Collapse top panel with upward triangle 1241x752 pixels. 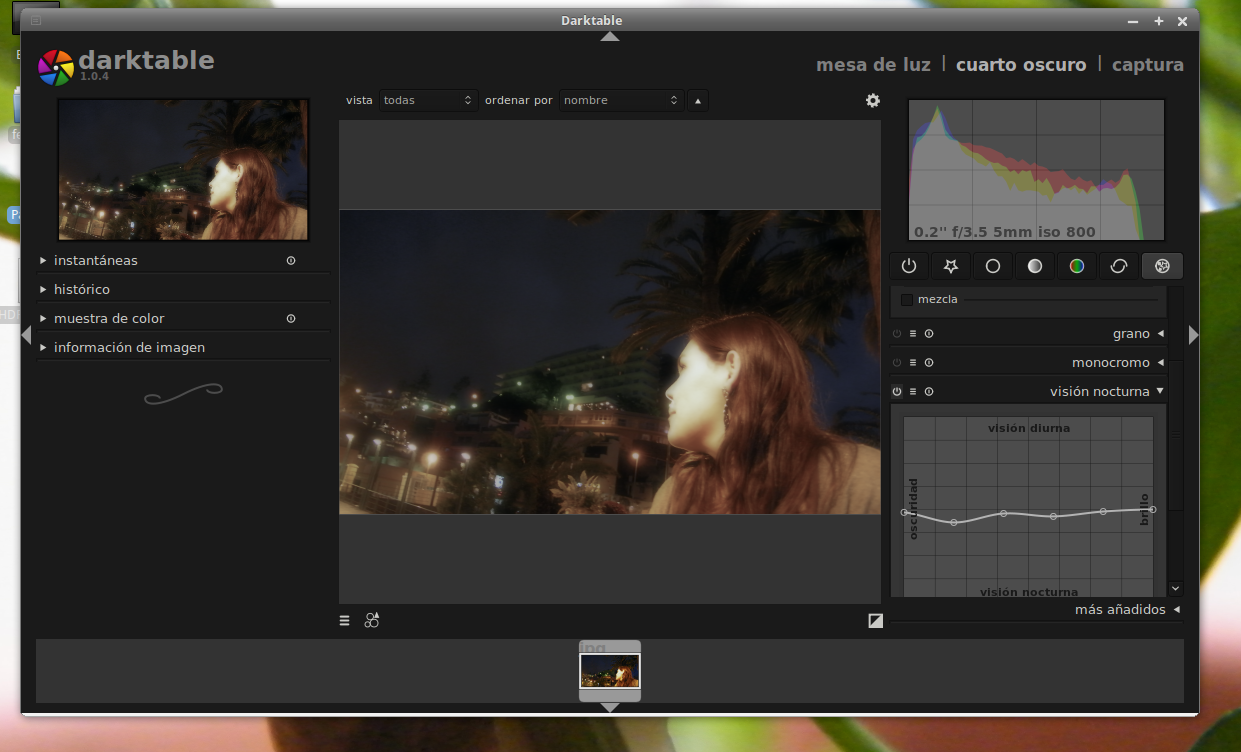coord(610,37)
